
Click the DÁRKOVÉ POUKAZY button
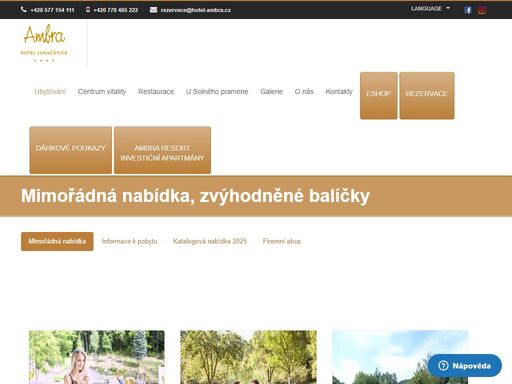[x=71, y=150]
